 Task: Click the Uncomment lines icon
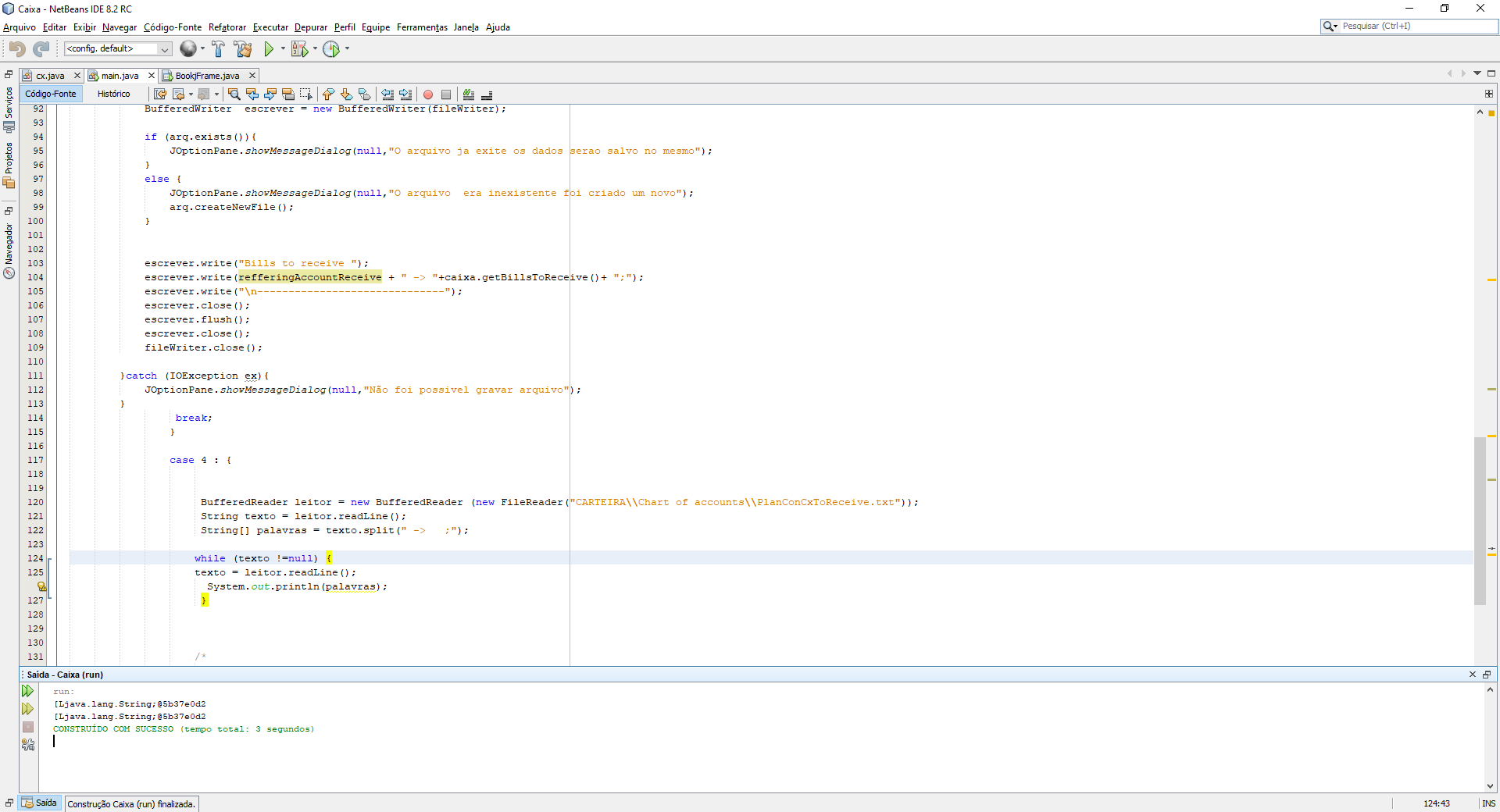click(x=486, y=94)
